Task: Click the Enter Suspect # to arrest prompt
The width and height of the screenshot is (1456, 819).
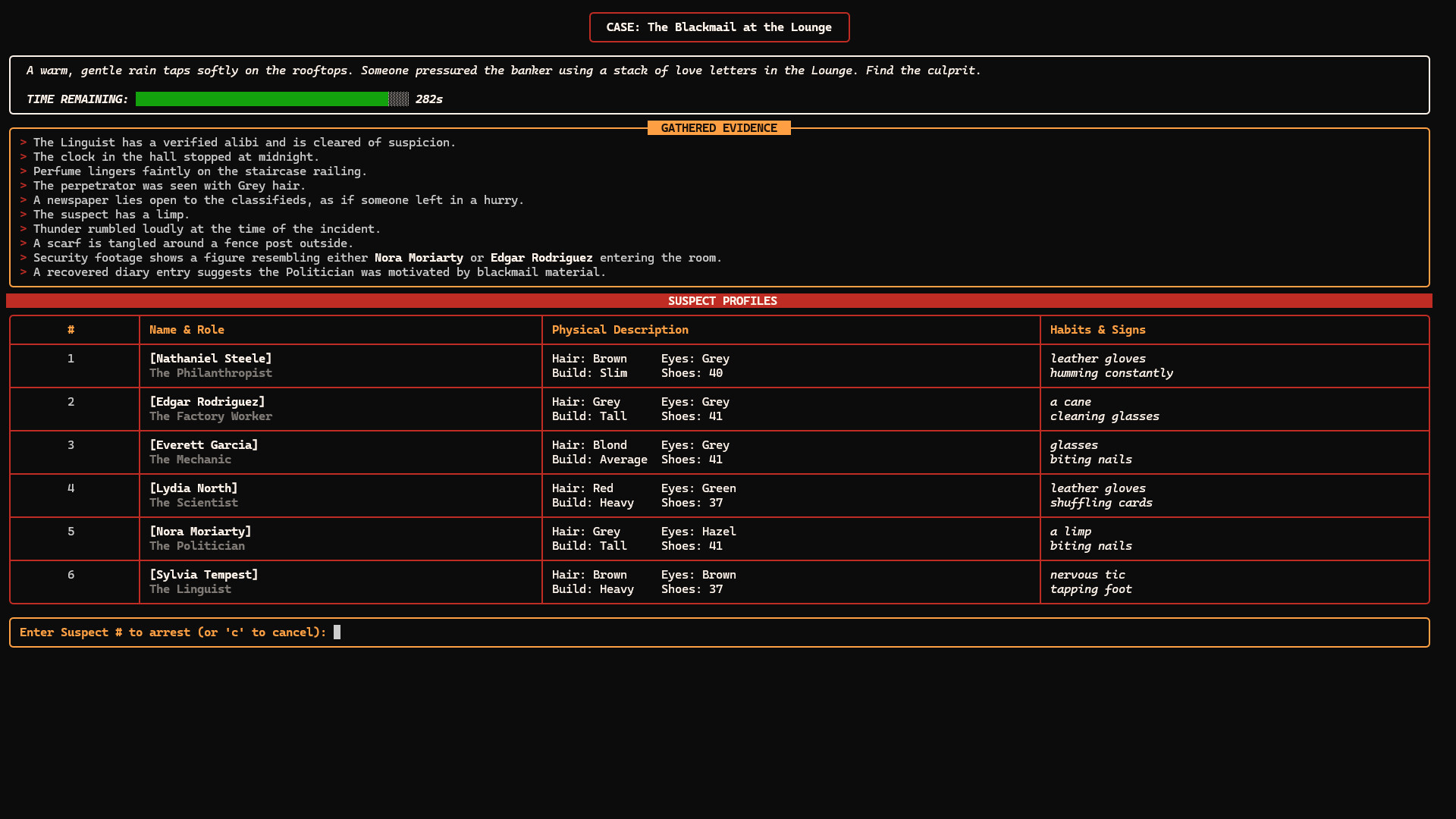Action: coord(173,632)
